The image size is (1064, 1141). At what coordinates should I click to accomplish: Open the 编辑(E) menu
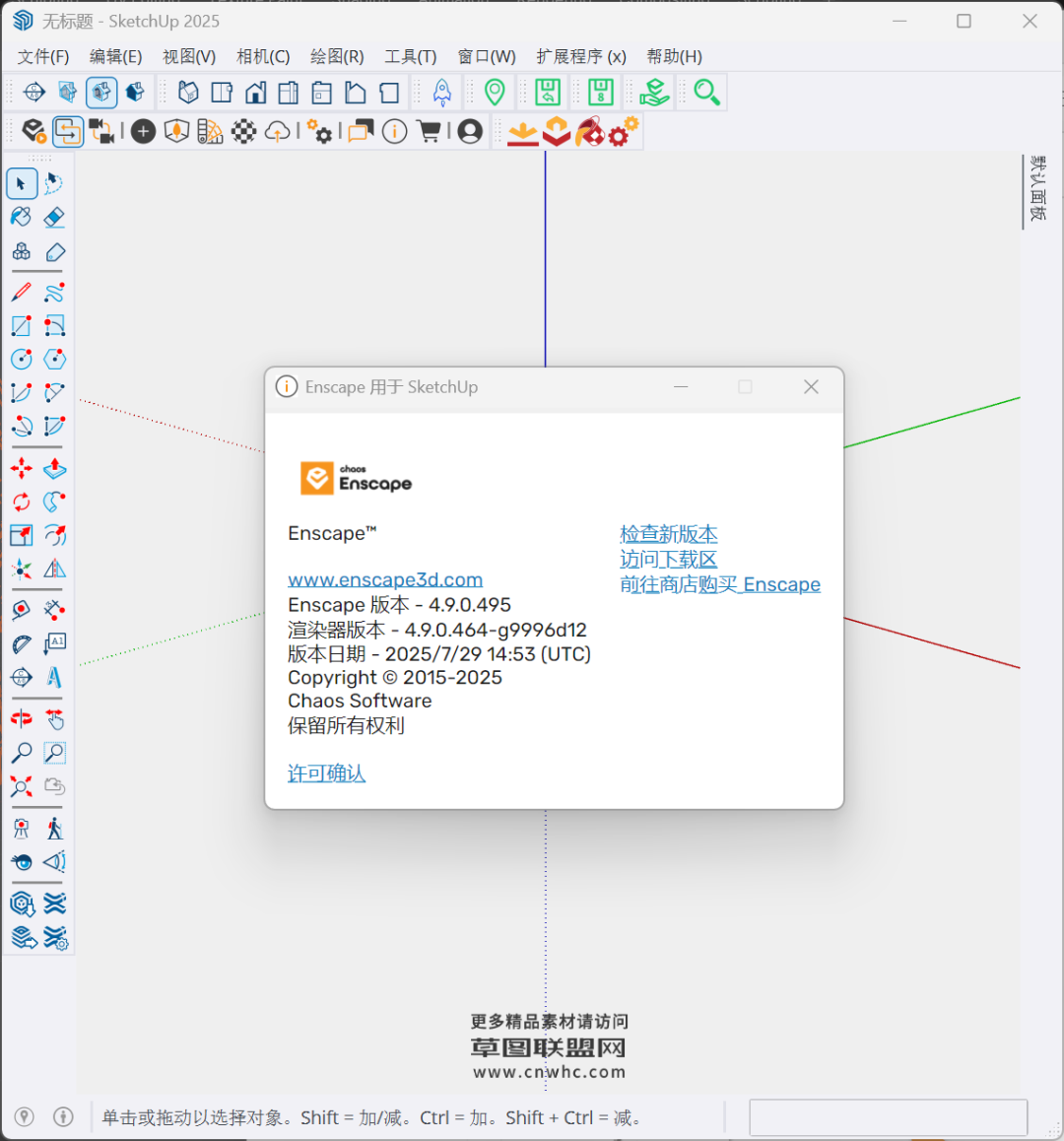(115, 57)
